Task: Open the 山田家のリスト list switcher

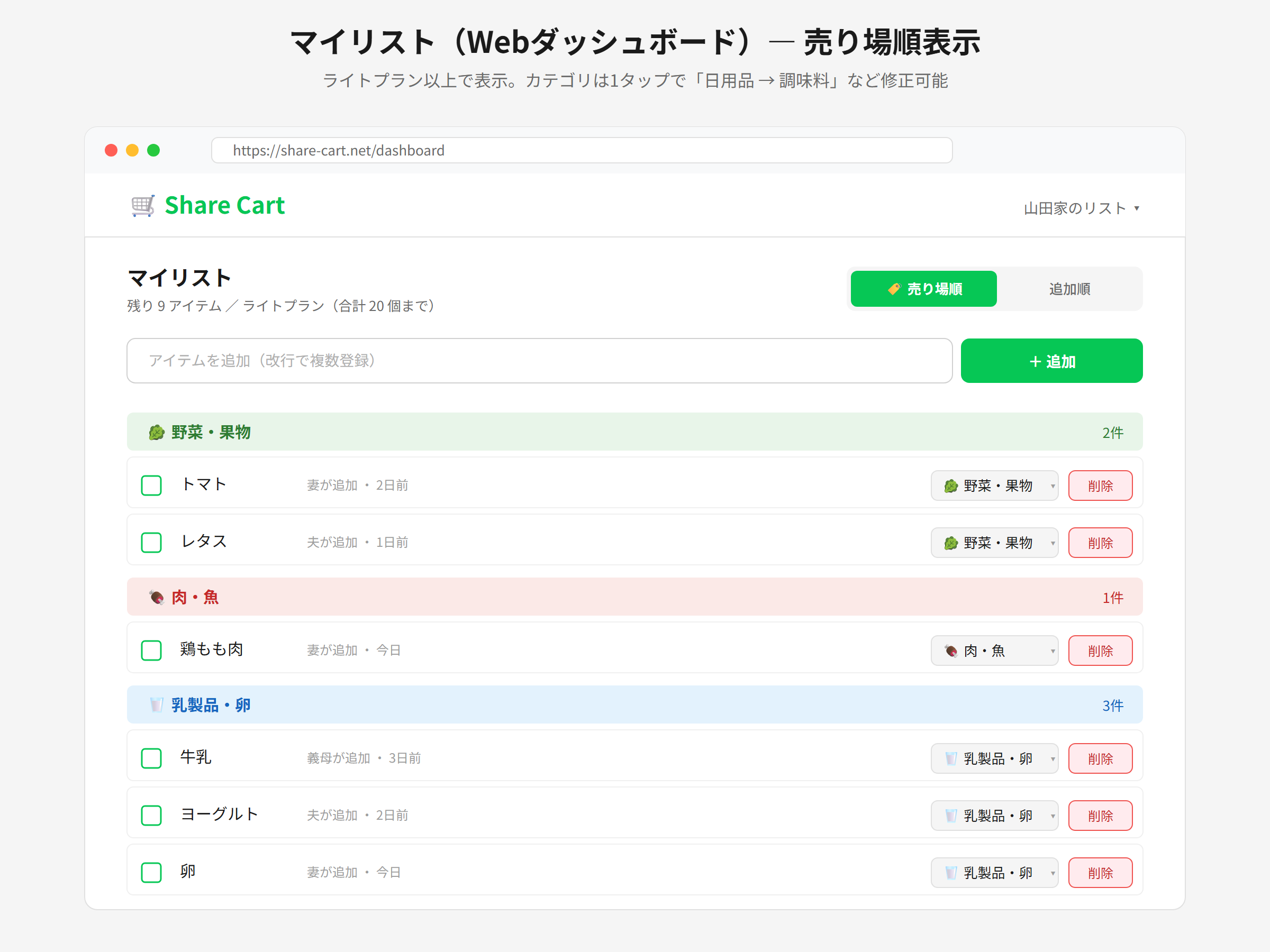Action: tap(1082, 208)
